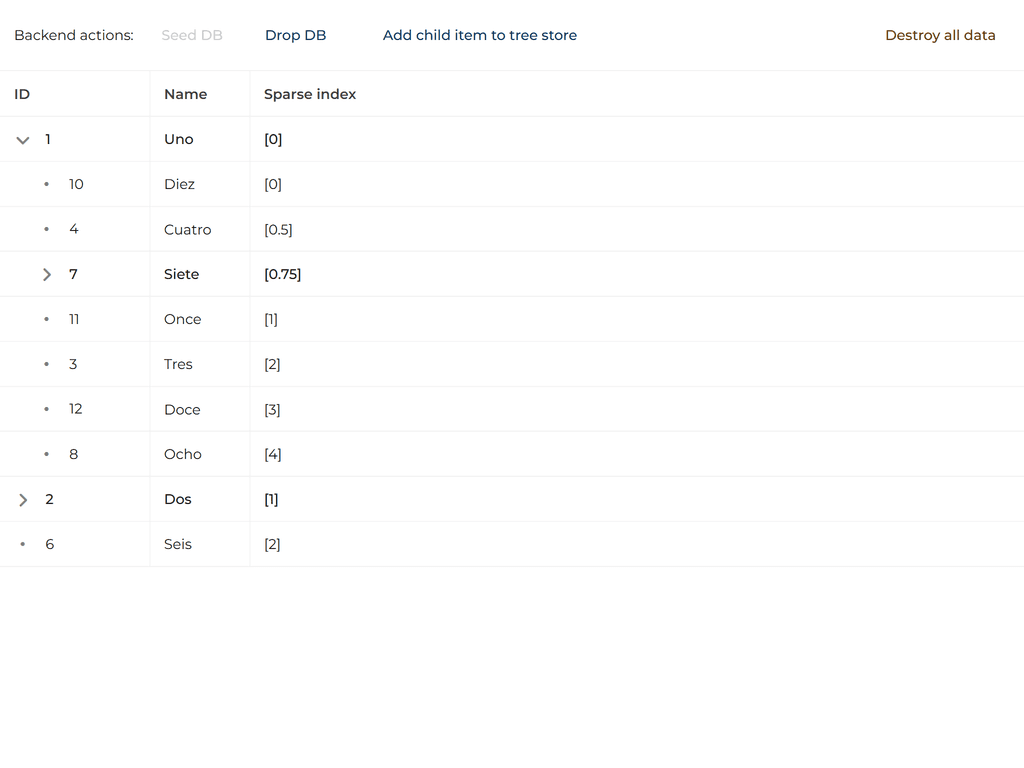The height and width of the screenshot is (768, 1024).
Task: Click the Sparse index column header
Action: tap(310, 94)
